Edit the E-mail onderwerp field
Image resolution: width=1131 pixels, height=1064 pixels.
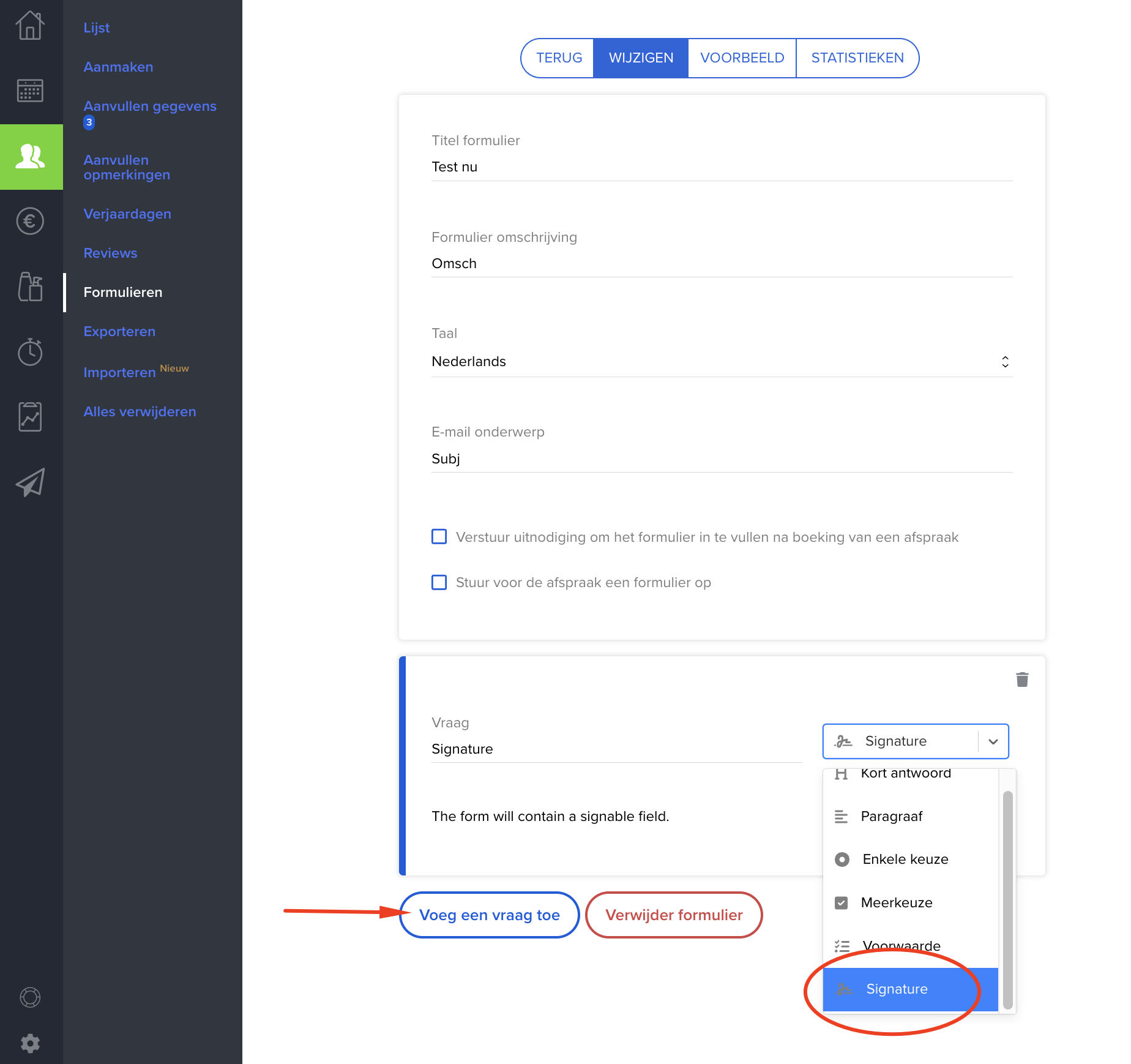pos(722,459)
